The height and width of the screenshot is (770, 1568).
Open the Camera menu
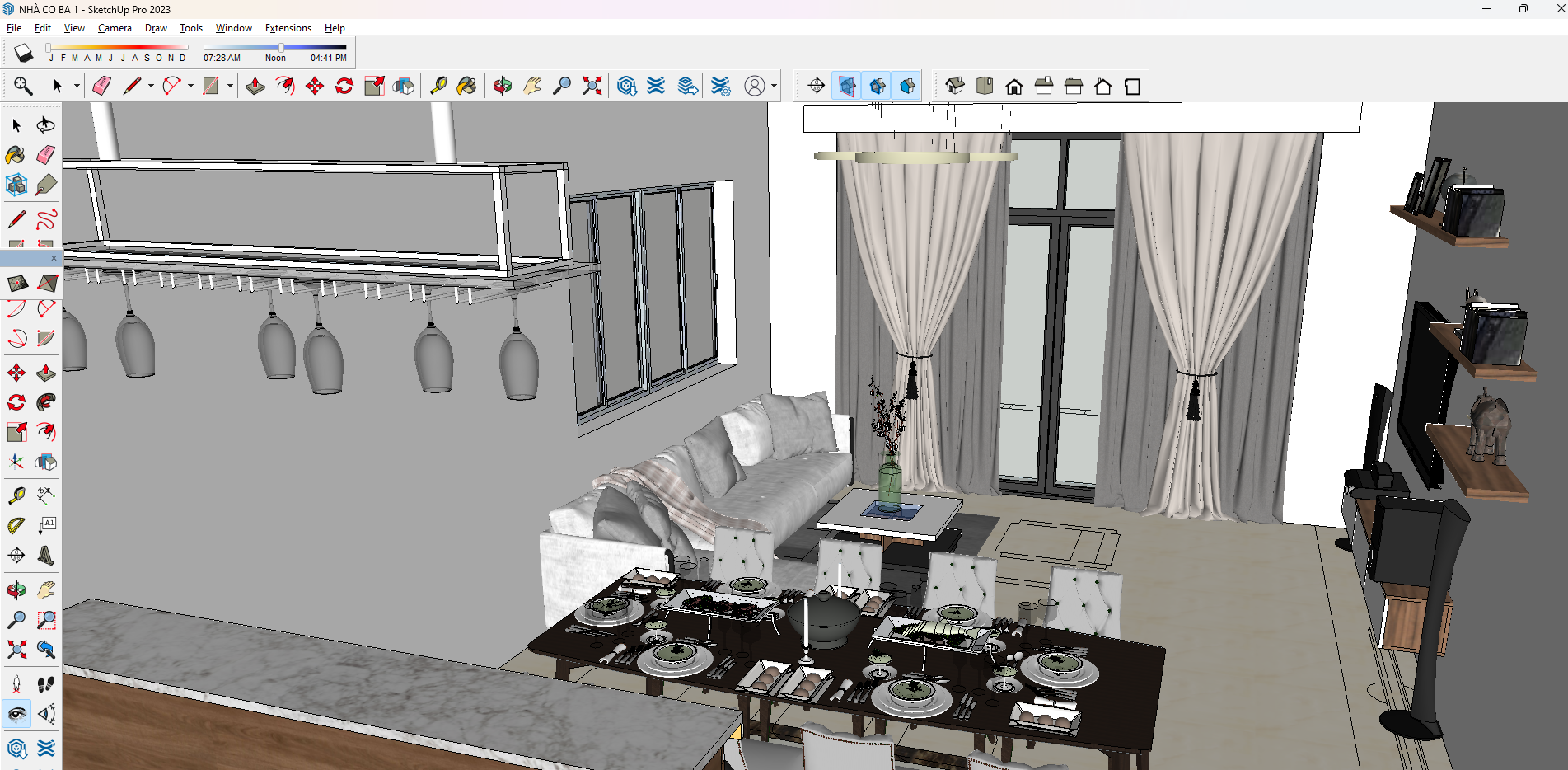(x=115, y=28)
